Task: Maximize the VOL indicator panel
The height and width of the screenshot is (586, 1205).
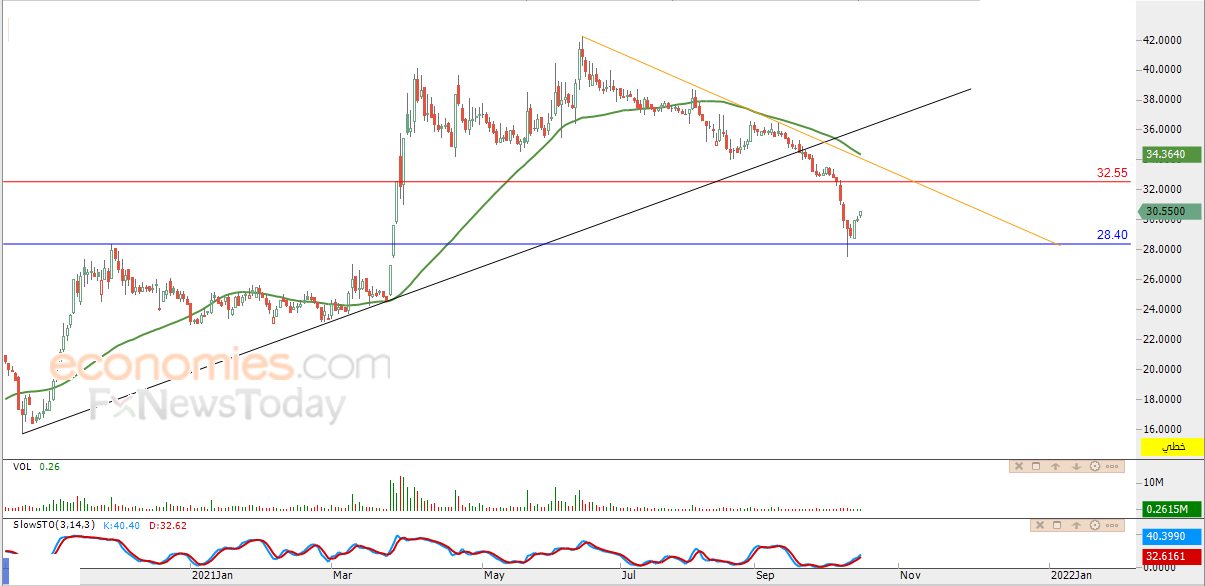Action: tap(1036, 466)
